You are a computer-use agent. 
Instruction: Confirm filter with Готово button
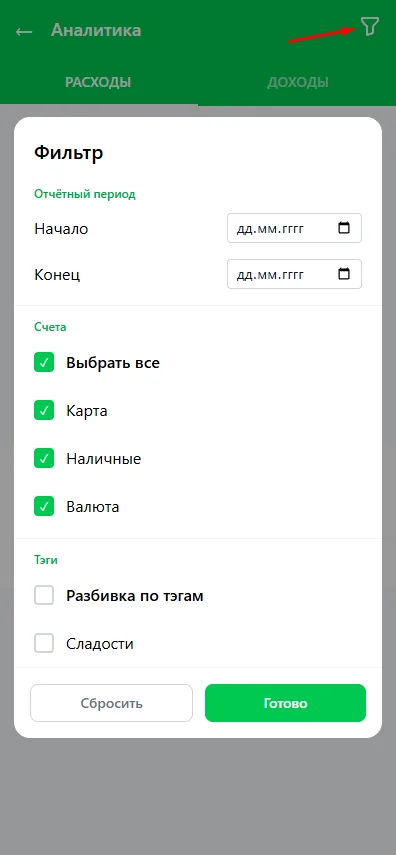coord(285,703)
